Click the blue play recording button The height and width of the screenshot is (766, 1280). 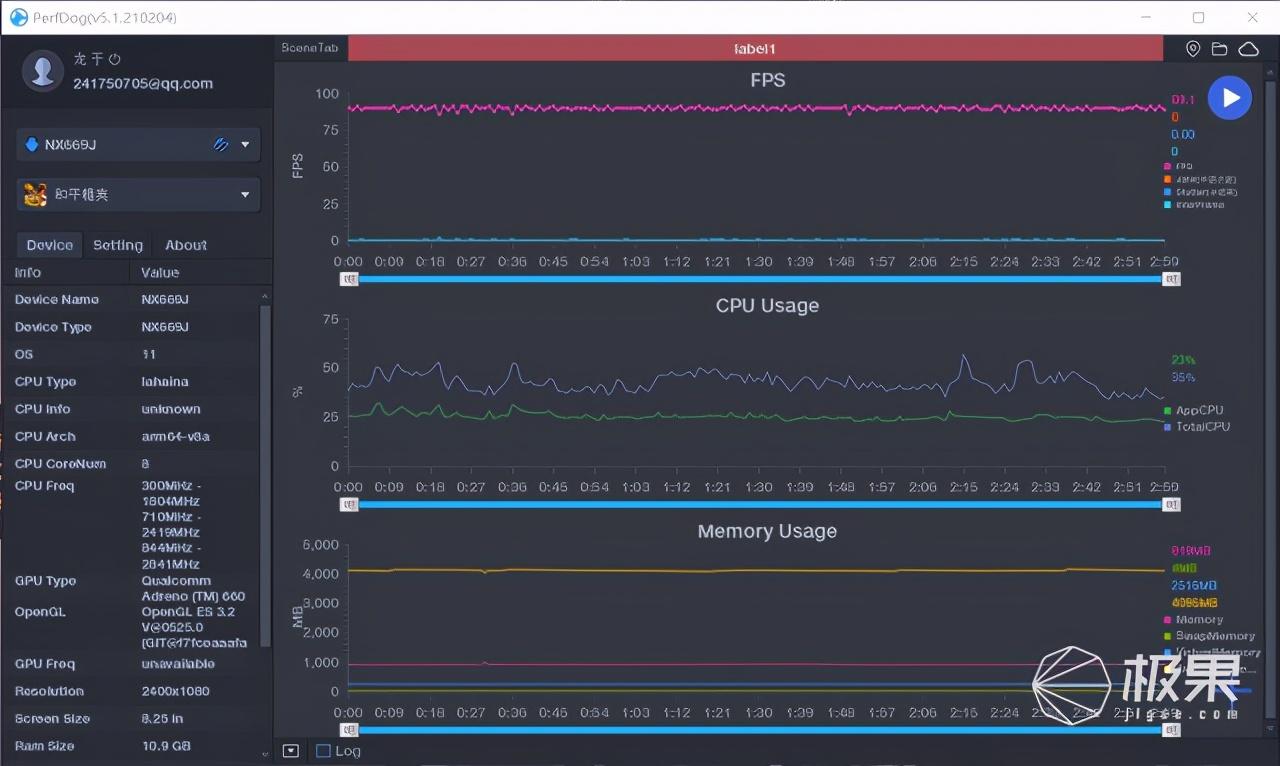[1229, 98]
